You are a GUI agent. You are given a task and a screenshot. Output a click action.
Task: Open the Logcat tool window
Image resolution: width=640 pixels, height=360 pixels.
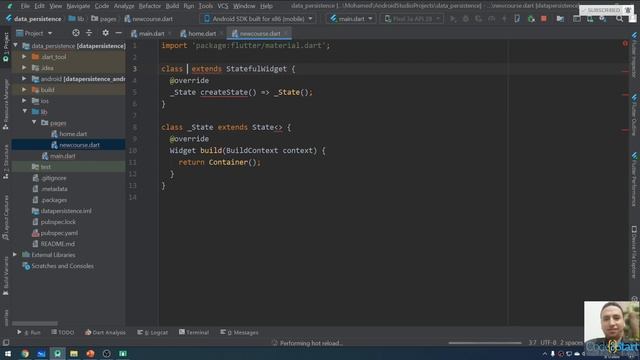153,333
